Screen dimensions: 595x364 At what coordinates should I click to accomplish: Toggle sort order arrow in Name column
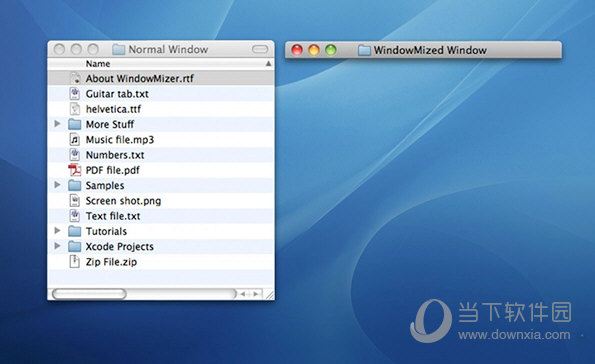tap(268, 64)
